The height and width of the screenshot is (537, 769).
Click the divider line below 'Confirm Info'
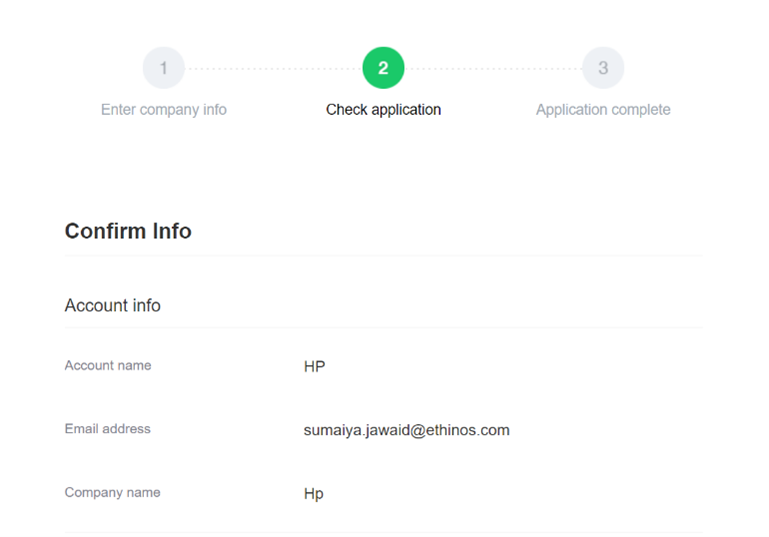[x=383, y=256]
